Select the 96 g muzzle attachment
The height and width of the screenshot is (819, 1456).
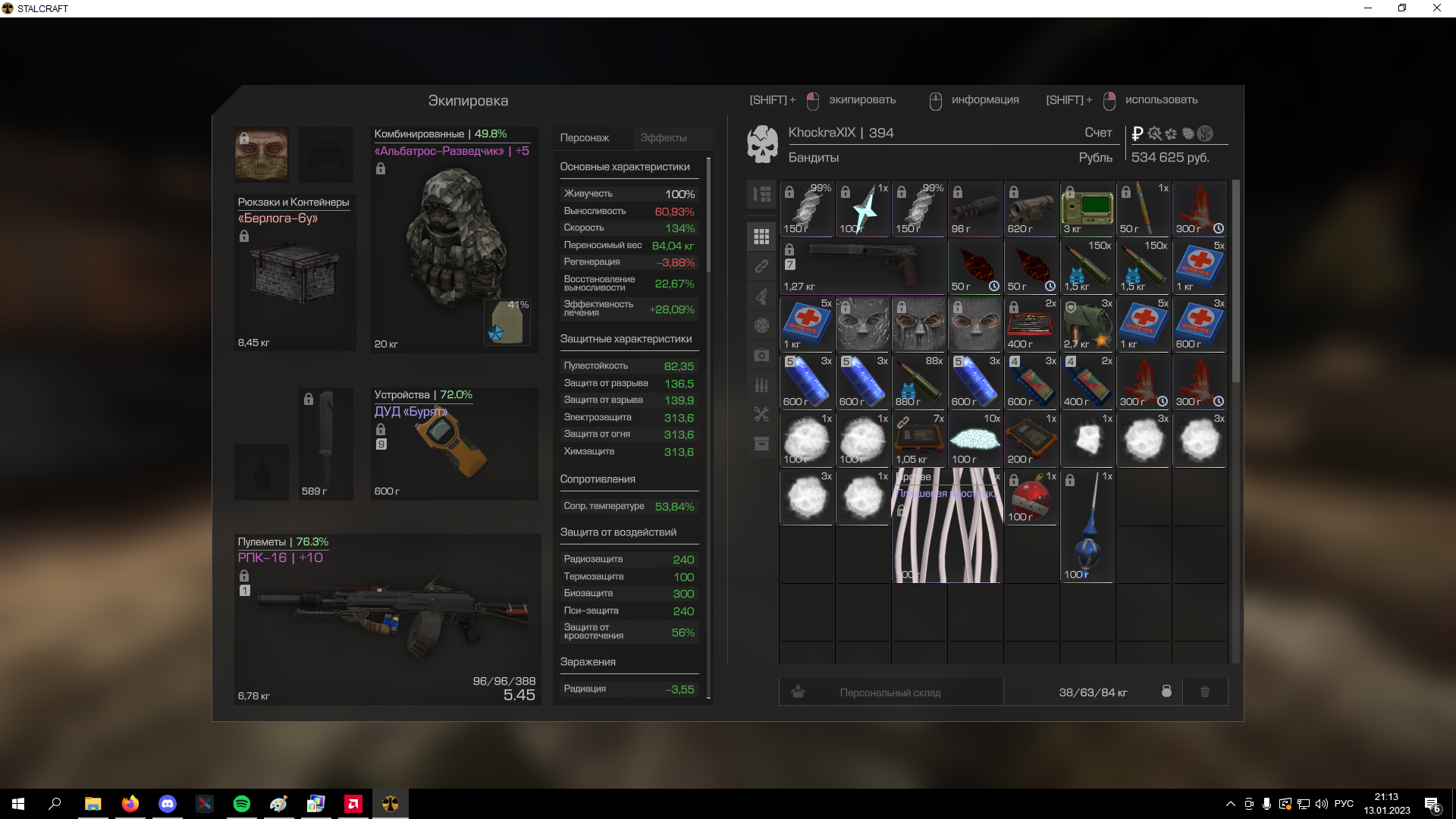click(975, 209)
